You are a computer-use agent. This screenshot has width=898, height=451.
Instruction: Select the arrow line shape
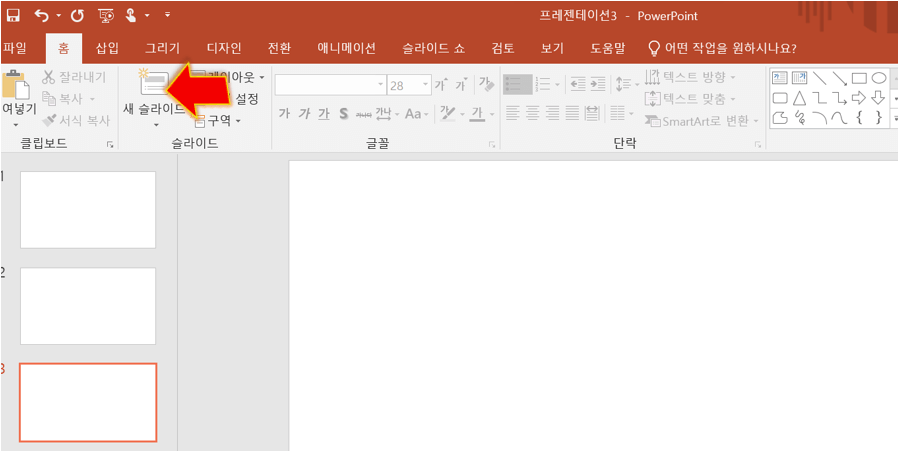point(839,78)
